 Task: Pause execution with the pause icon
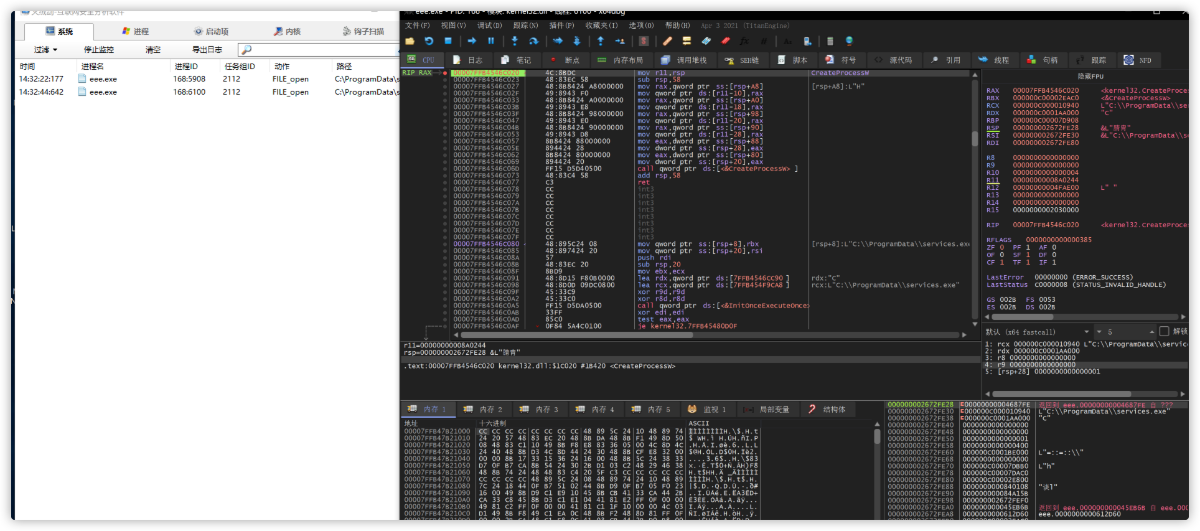[x=490, y=41]
